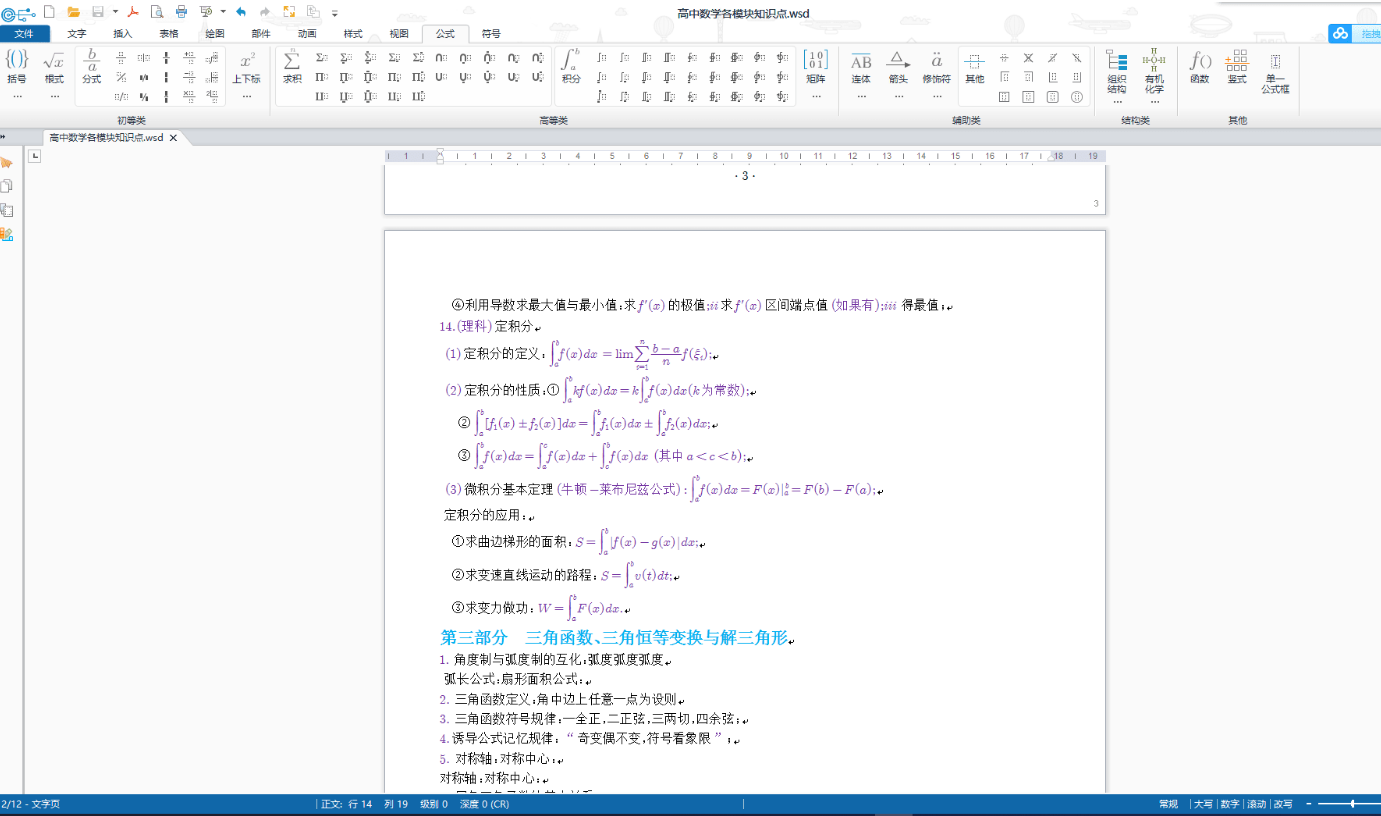Switch to the 绘图 ribbon tab
1381x816 pixels.
215,34
